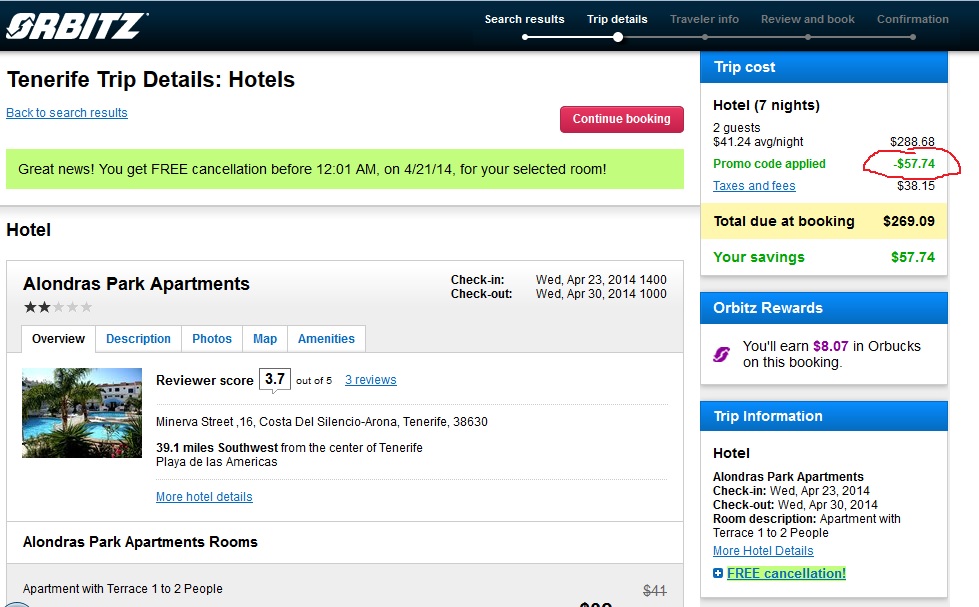Click the Search results progress marker dot
This screenshot has width=979, height=607.
525,37
